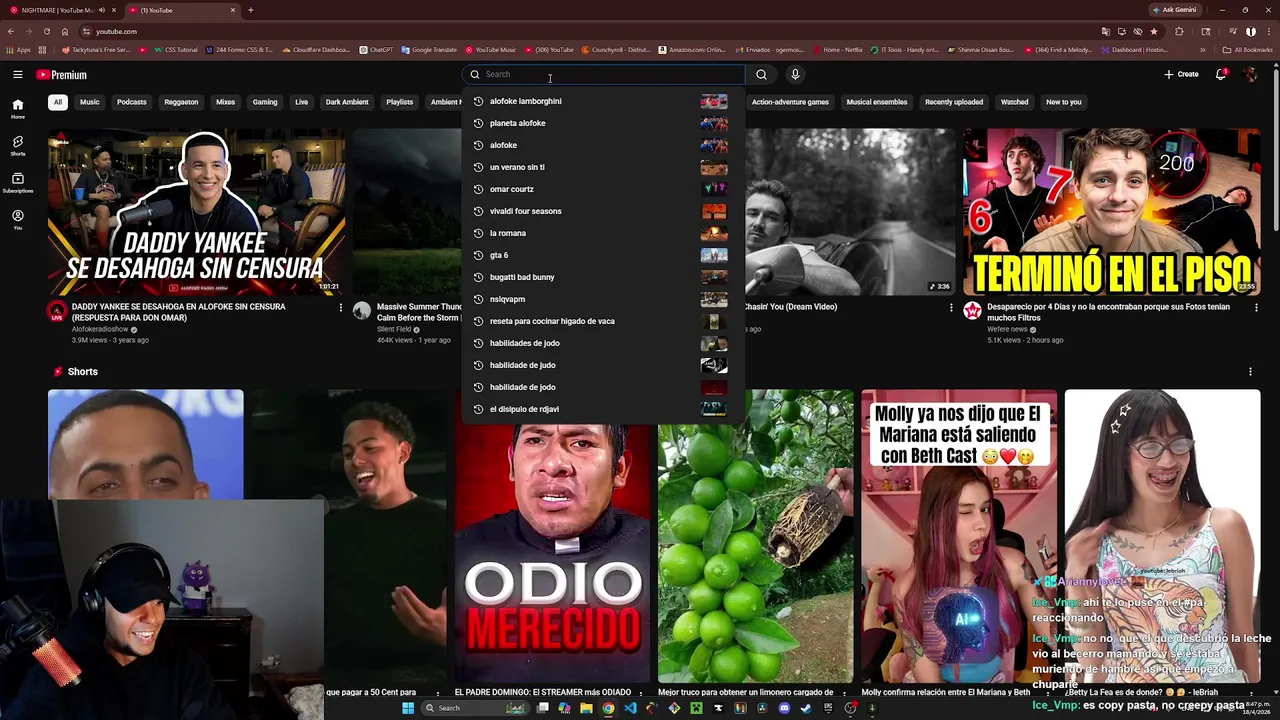Choose suggestion 'bugatti bad bunny'
This screenshot has height=720, width=1280.
(x=601, y=277)
